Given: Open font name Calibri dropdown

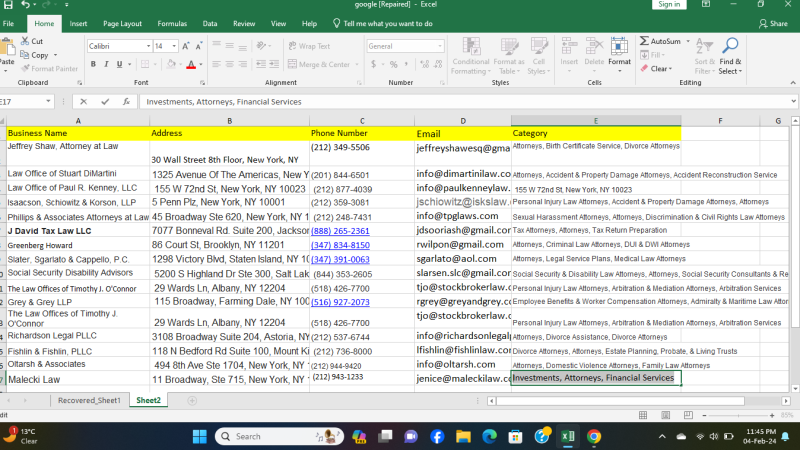Looking at the screenshot, I should (x=148, y=46).
